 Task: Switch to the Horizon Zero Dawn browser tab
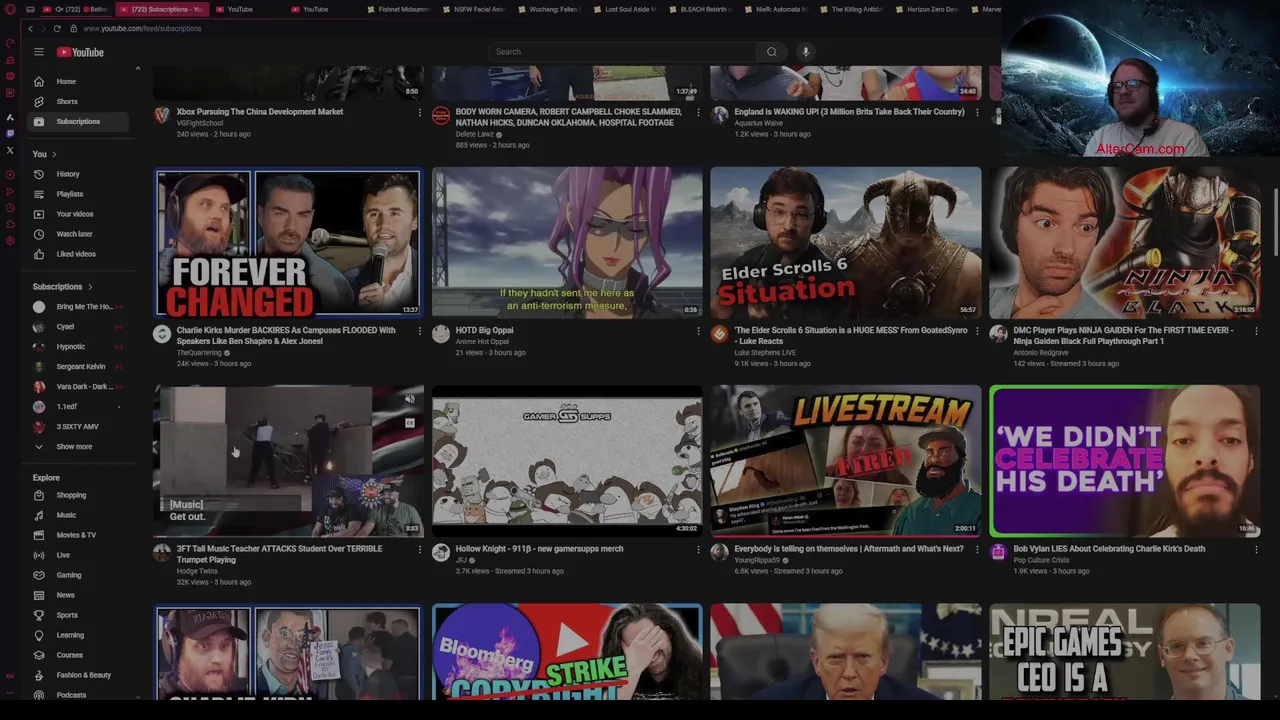click(x=925, y=9)
